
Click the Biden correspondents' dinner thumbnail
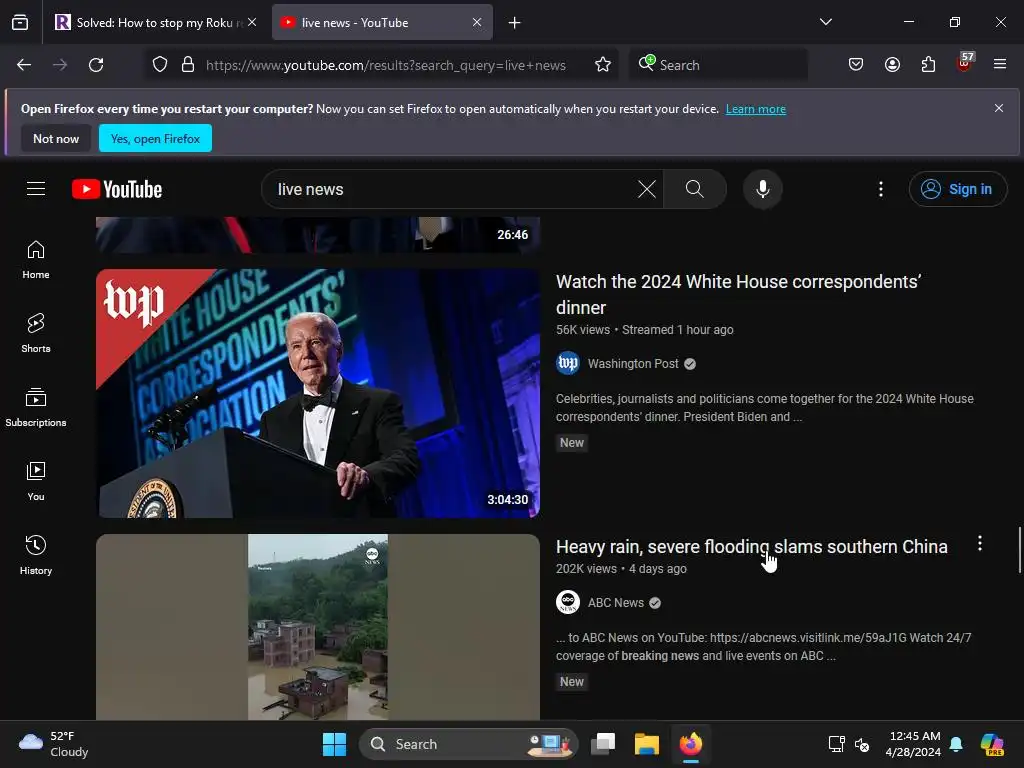click(x=318, y=393)
